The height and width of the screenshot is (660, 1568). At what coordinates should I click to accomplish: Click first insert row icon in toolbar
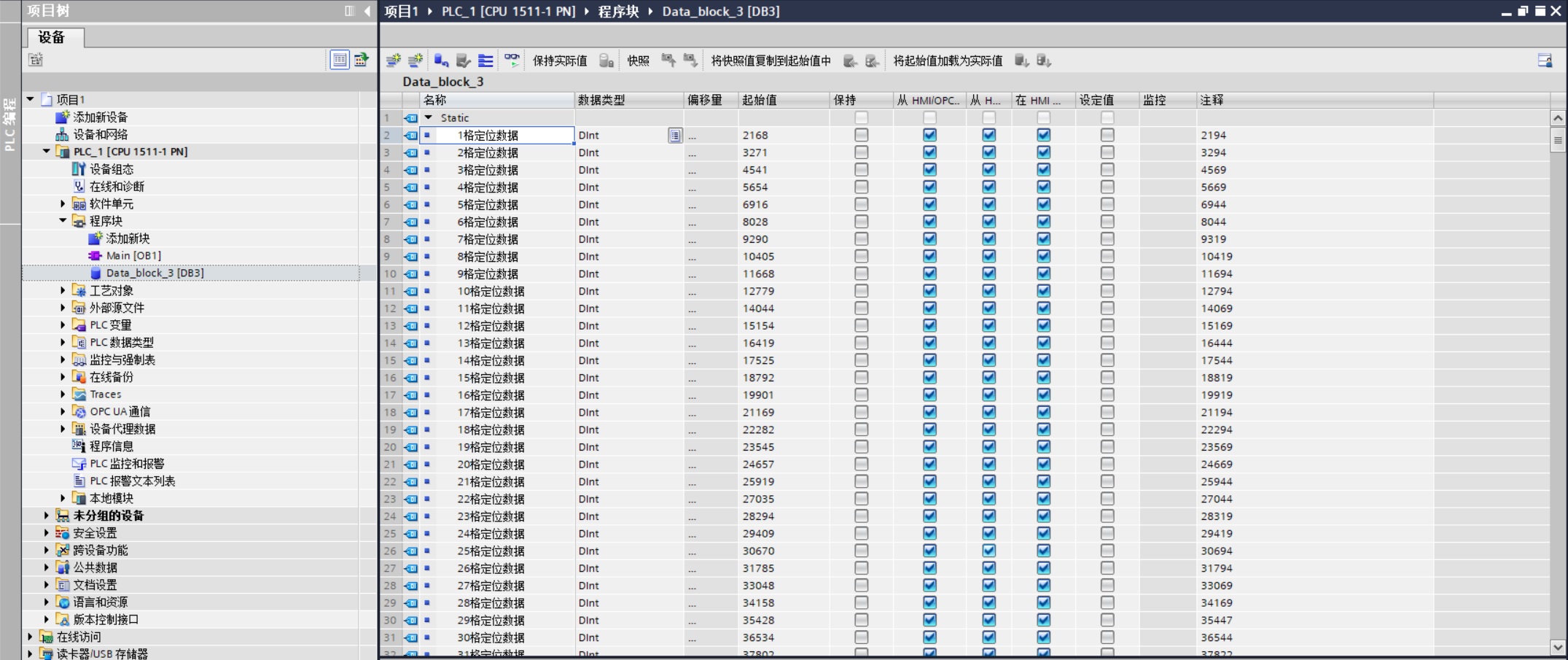pyautogui.click(x=394, y=61)
